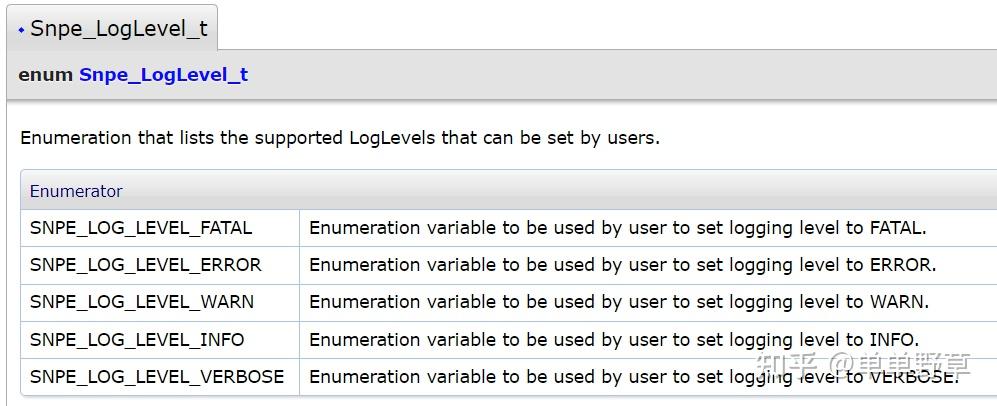Click the description for the INFO logging level
Viewport: 997px width, 406px height.
coord(614,340)
